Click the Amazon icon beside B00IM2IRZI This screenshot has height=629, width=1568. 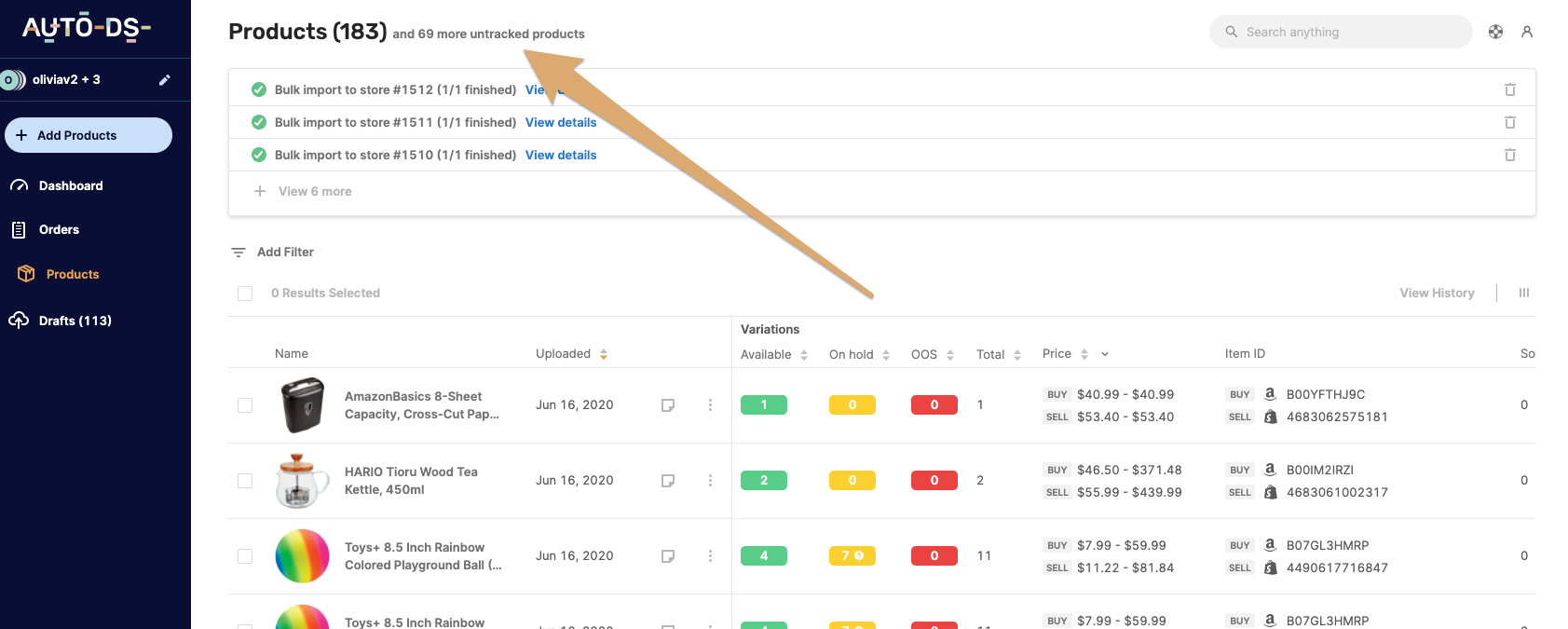[1270, 470]
